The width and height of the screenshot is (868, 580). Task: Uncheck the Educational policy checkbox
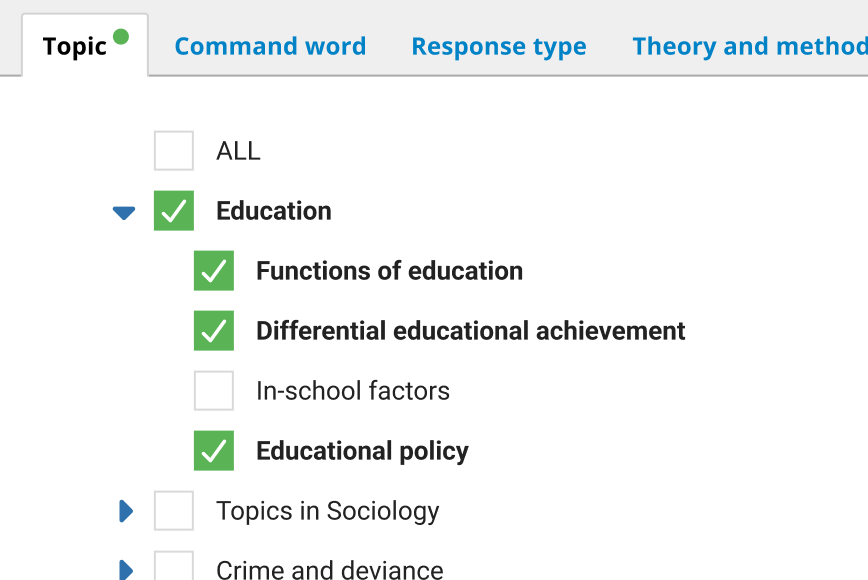click(x=214, y=451)
